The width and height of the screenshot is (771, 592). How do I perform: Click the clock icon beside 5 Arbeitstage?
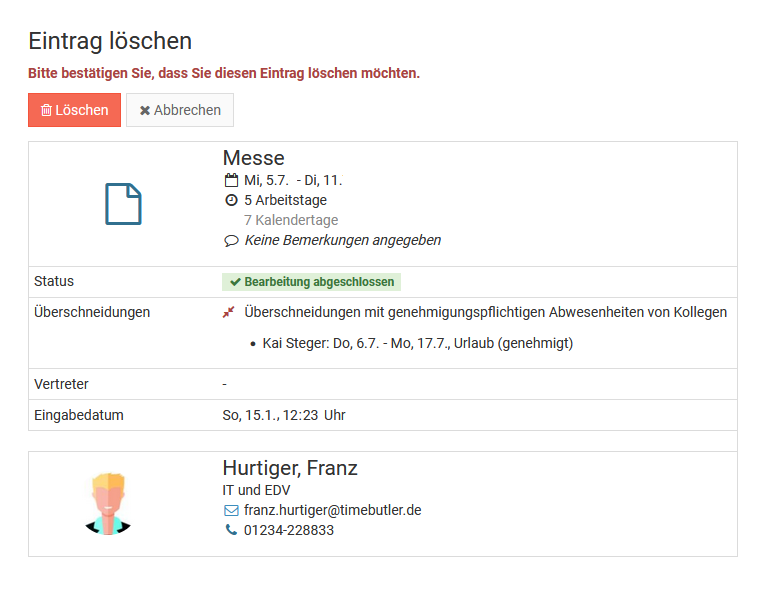231,200
